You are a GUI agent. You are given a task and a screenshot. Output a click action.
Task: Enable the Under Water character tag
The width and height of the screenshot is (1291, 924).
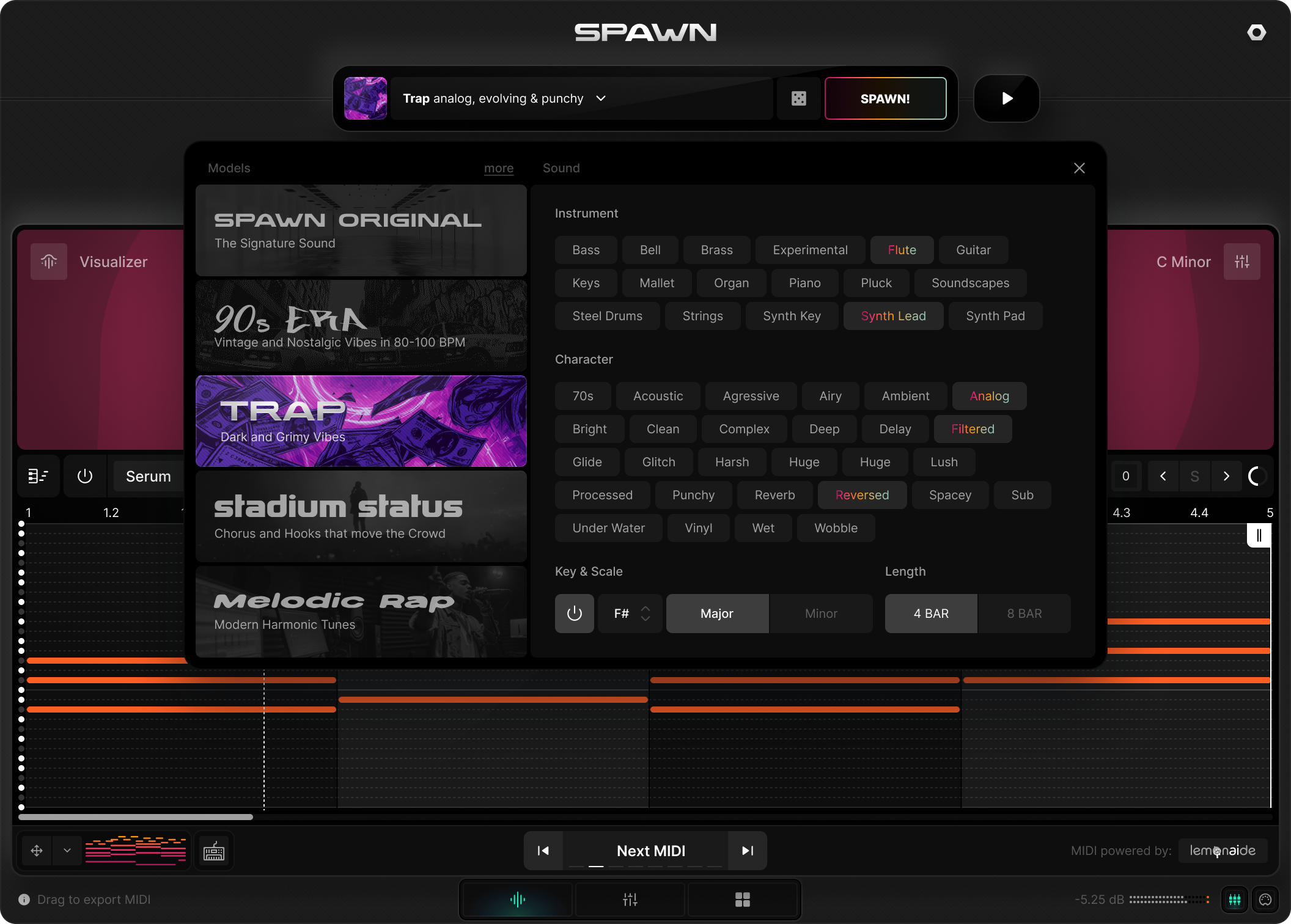pyautogui.click(x=608, y=528)
